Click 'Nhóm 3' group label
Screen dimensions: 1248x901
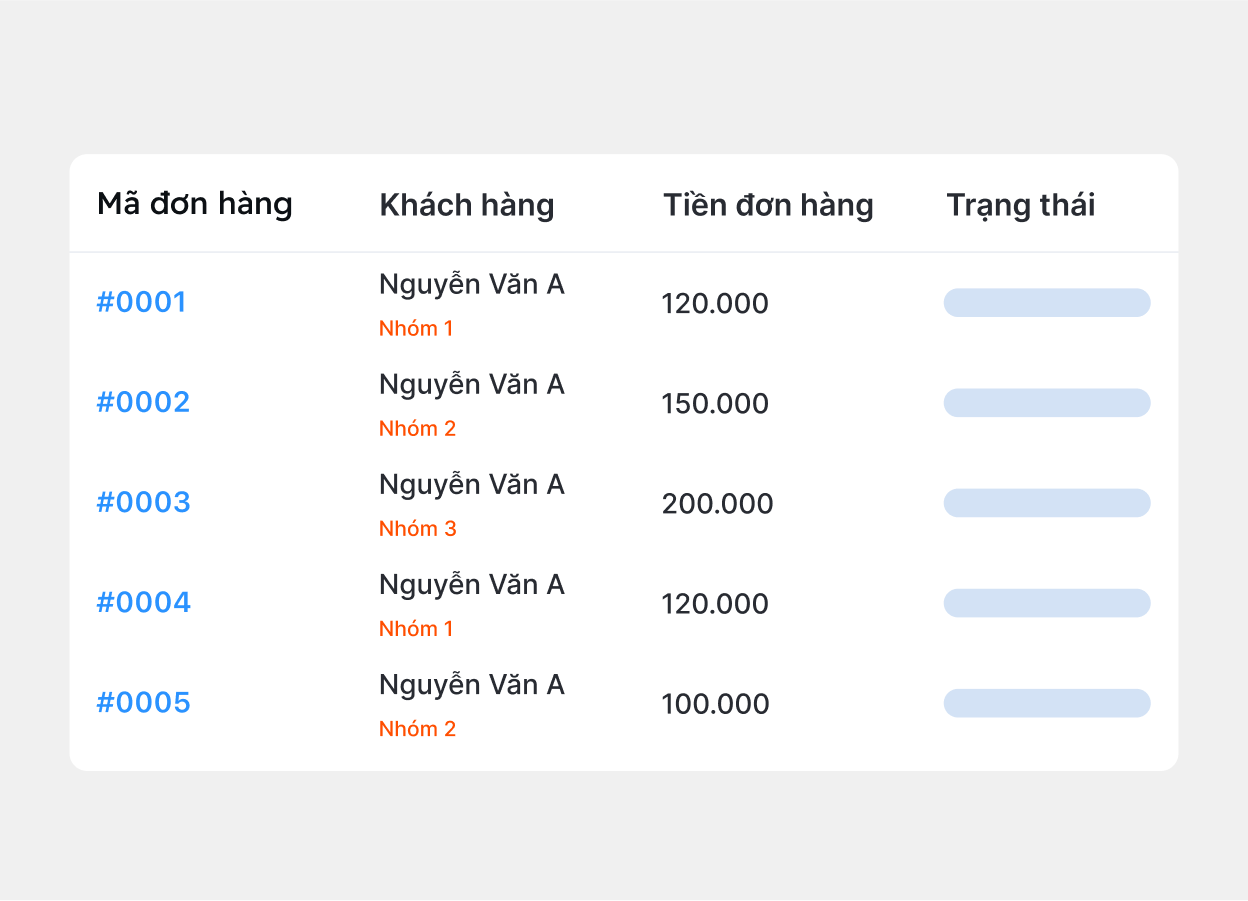tap(417, 528)
